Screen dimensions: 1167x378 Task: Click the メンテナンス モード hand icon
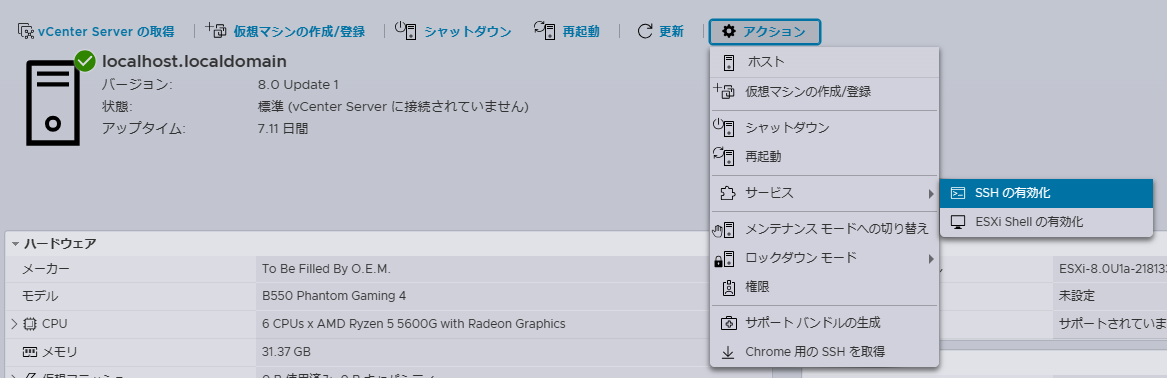[724, 229]
